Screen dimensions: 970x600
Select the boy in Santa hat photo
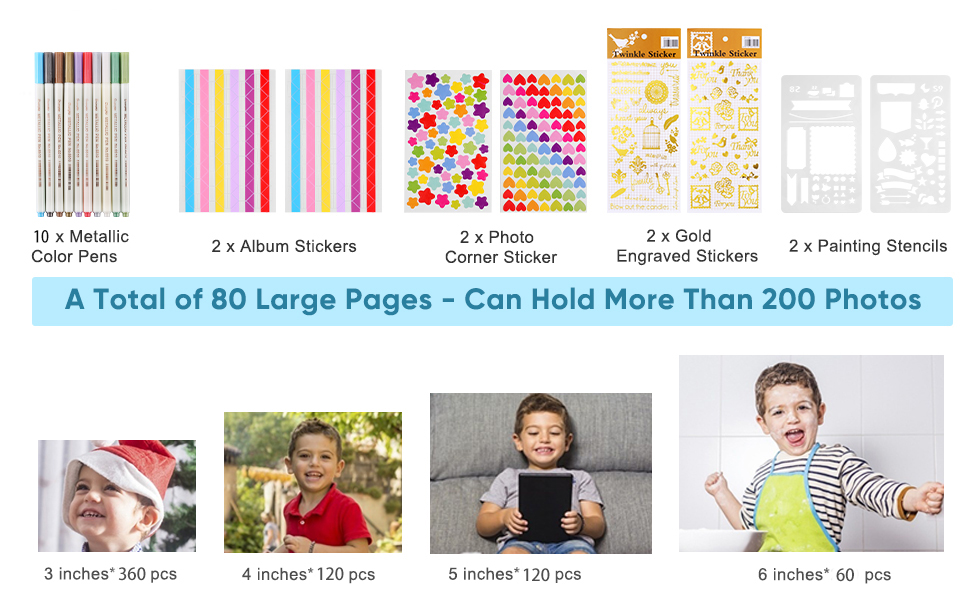point(117,496)
